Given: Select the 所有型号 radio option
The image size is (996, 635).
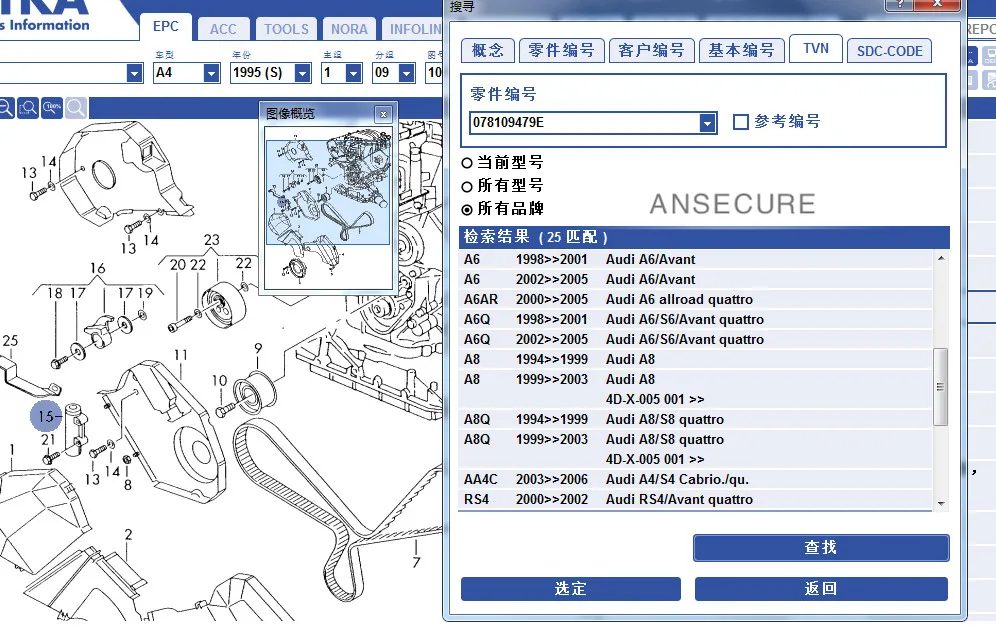Looking at the screenshot, I should pyautogui.click(x=467, y=187).
